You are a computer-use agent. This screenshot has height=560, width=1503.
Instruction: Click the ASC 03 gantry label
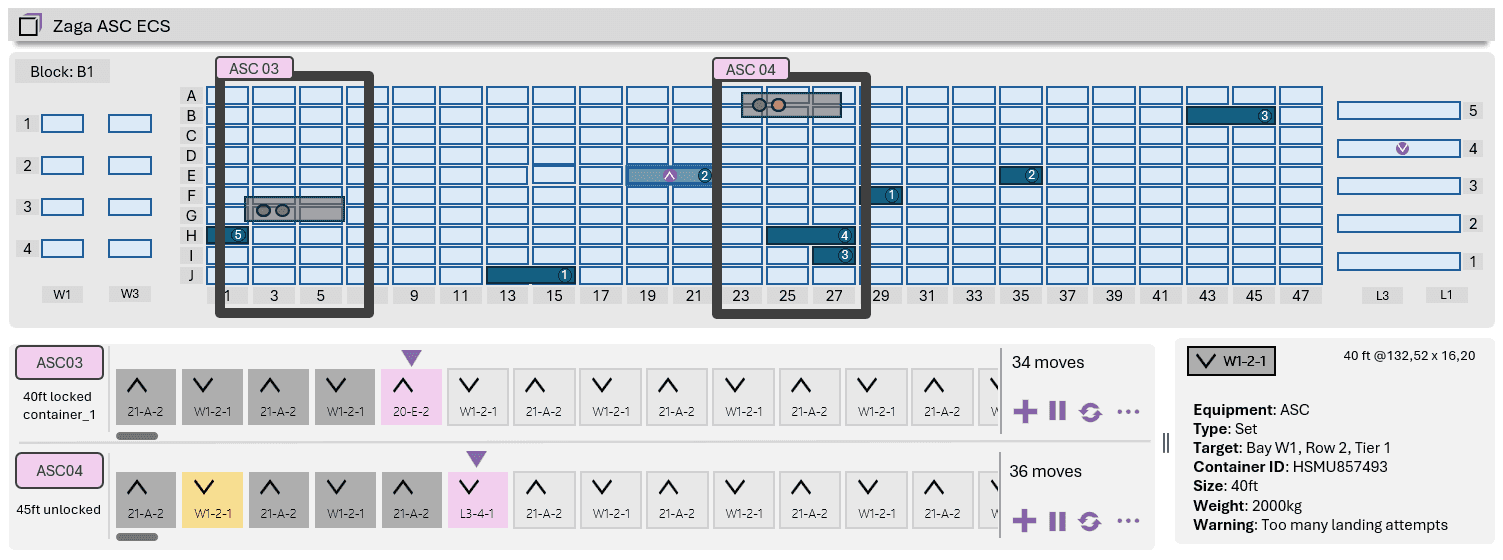[254, 68]
